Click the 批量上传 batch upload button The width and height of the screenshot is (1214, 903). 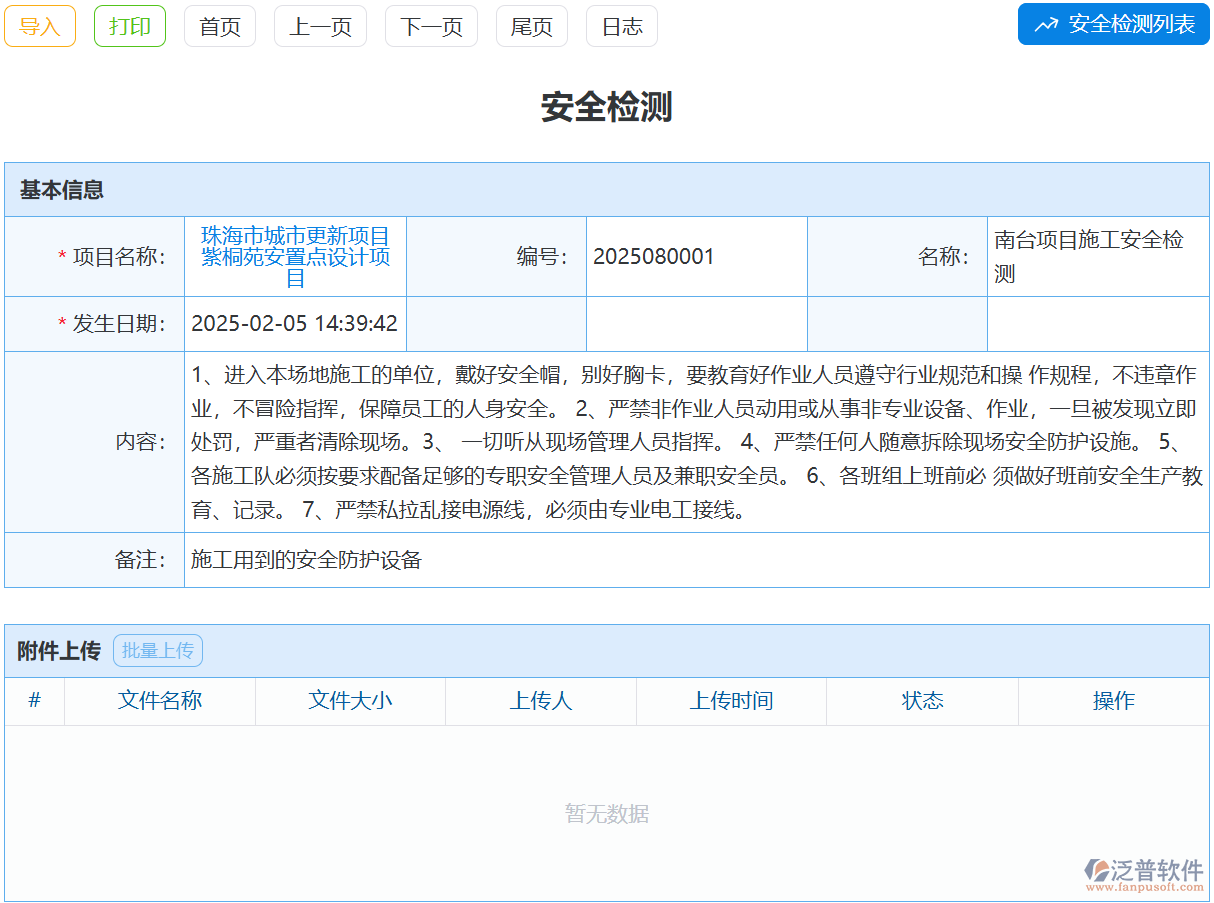pos(157,650)
